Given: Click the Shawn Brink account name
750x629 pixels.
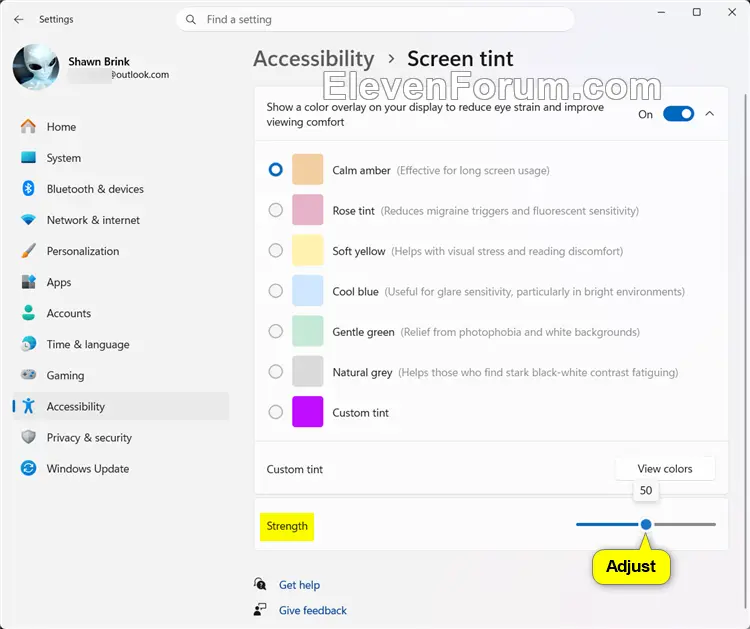Looking at the screenshot, I should tap(99, 61).
